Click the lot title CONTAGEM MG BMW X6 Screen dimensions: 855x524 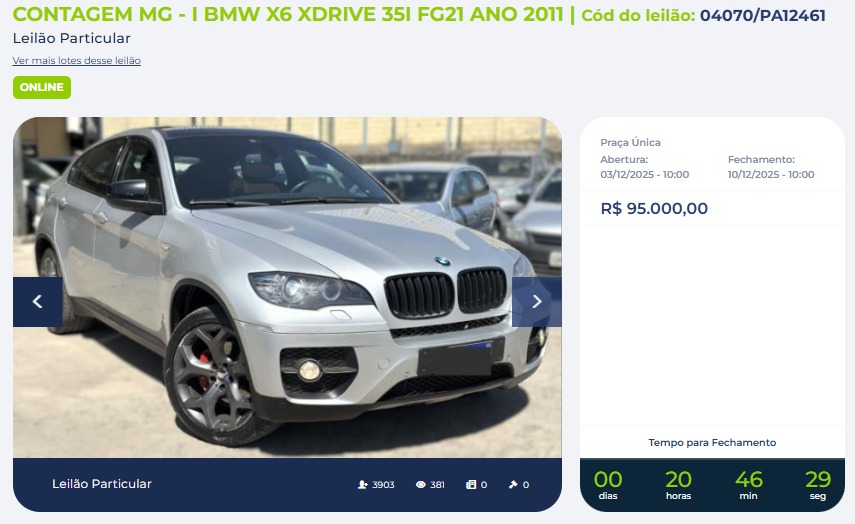pyautogui.click(x=287, y=14)
